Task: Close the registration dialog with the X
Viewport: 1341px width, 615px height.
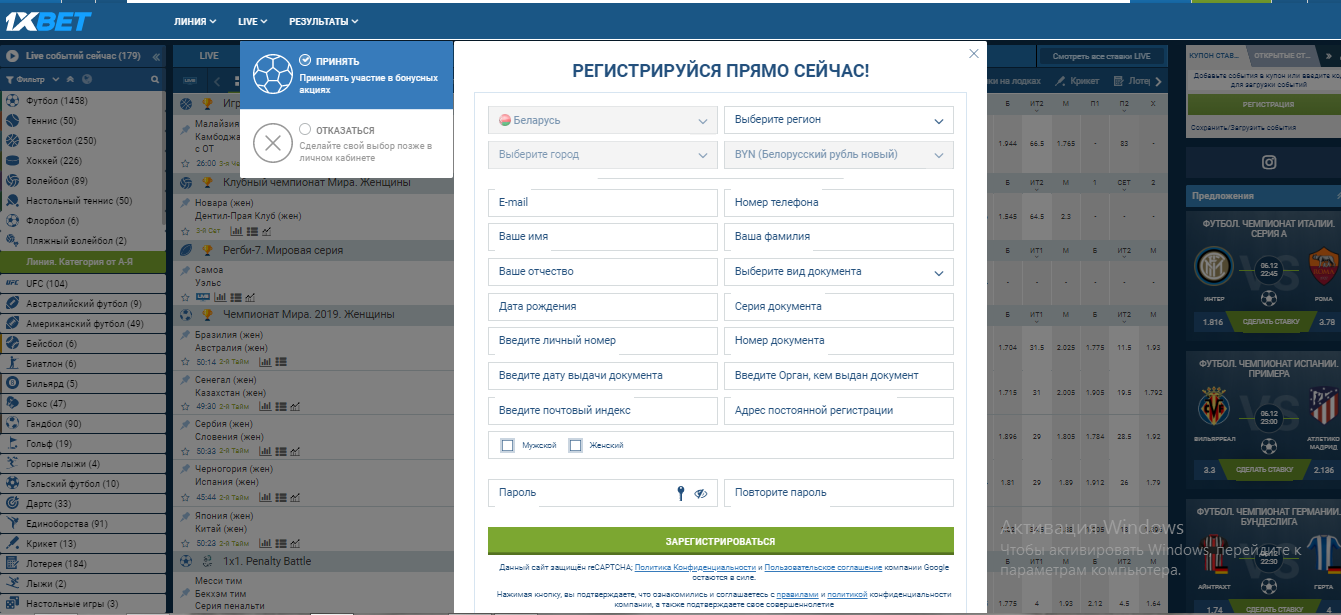Action: point(973,54)
